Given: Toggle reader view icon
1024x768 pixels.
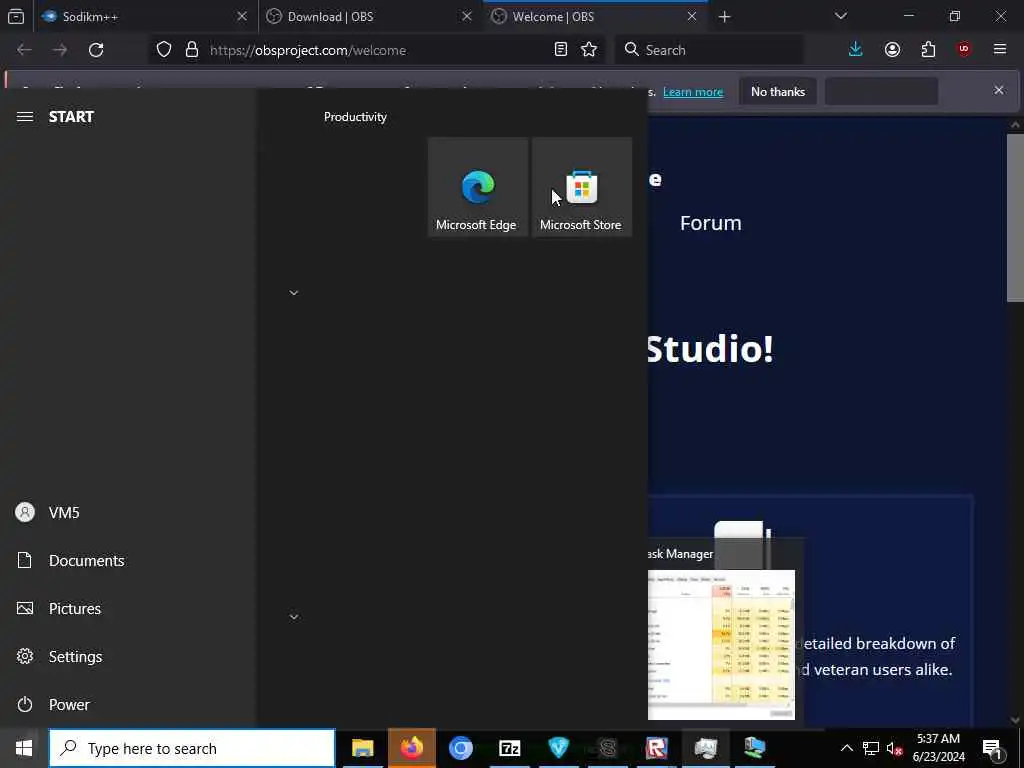Looking at the screenshot, I should 560,50.
